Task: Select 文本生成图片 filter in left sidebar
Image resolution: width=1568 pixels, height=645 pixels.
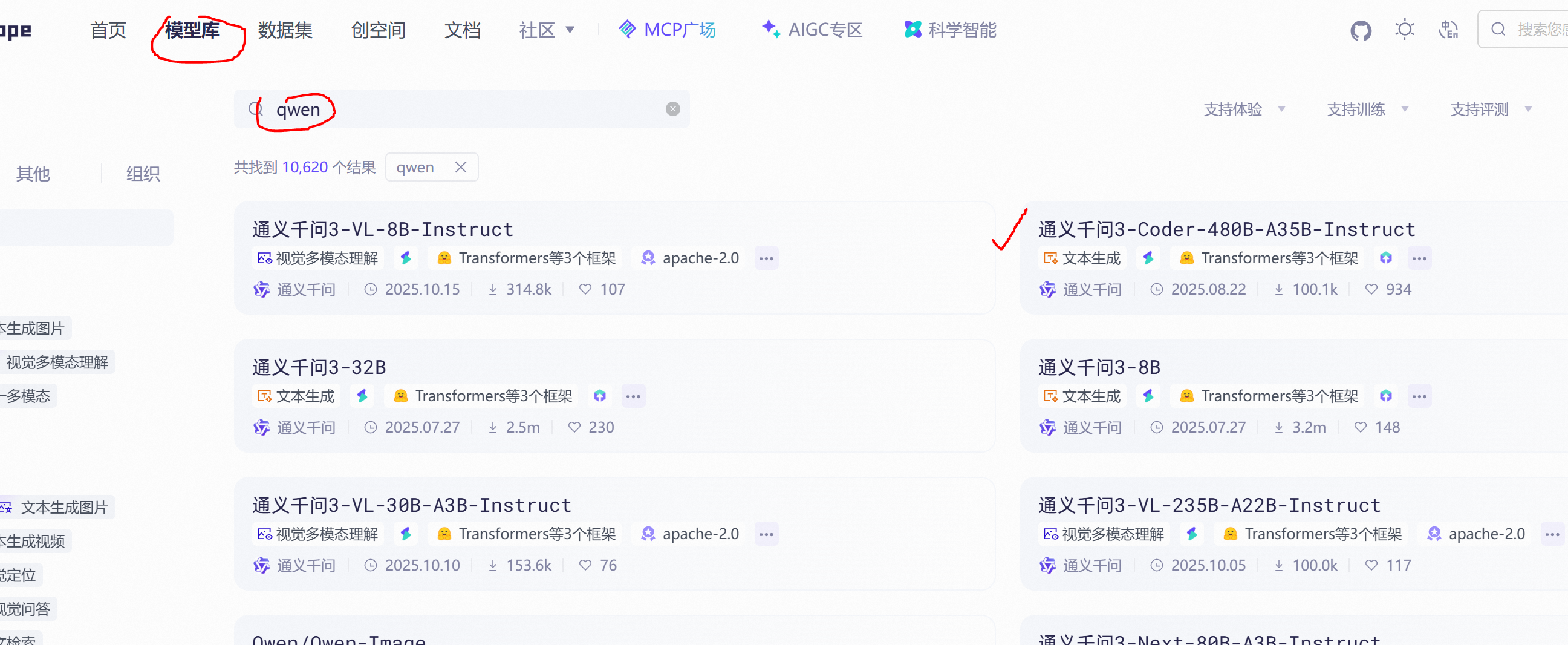Action: pyautogui.click(x=57, y=508)
